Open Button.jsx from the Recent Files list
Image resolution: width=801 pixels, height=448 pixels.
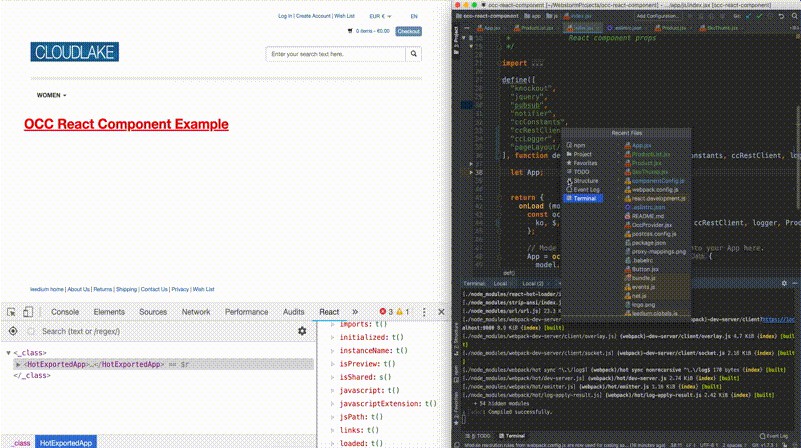(642, 269)
